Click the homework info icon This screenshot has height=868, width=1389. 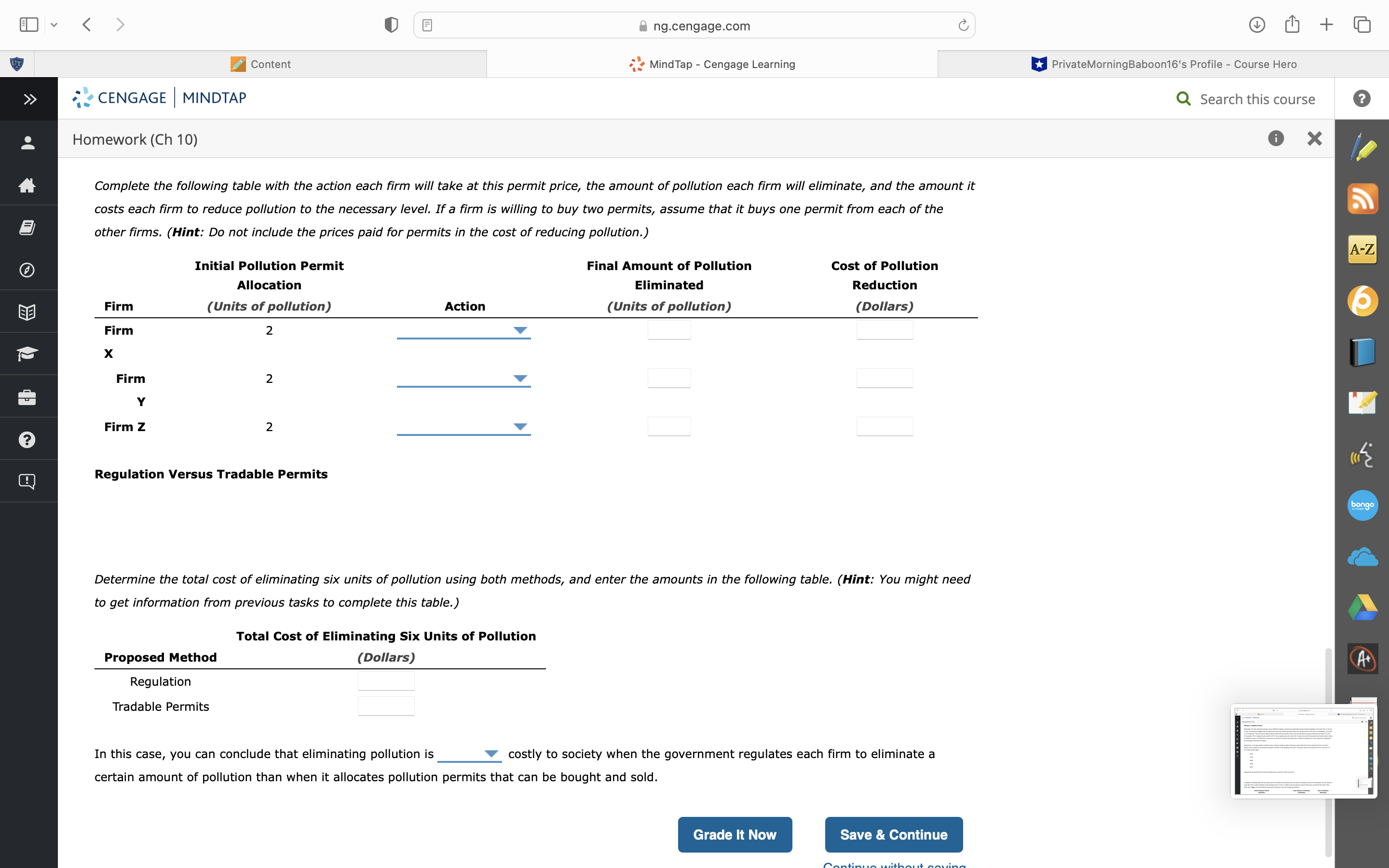tap(1275, 138)
